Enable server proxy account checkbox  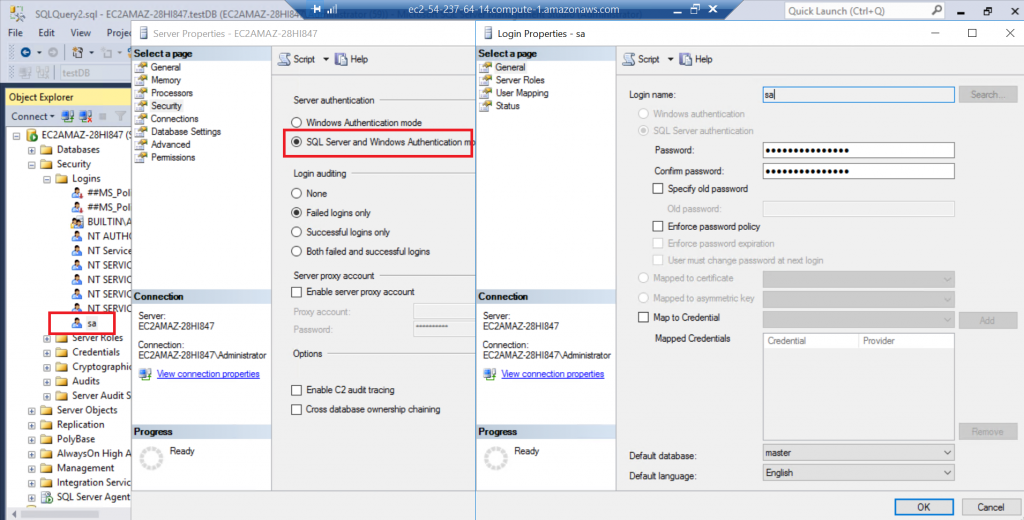[x=296, y=292]
